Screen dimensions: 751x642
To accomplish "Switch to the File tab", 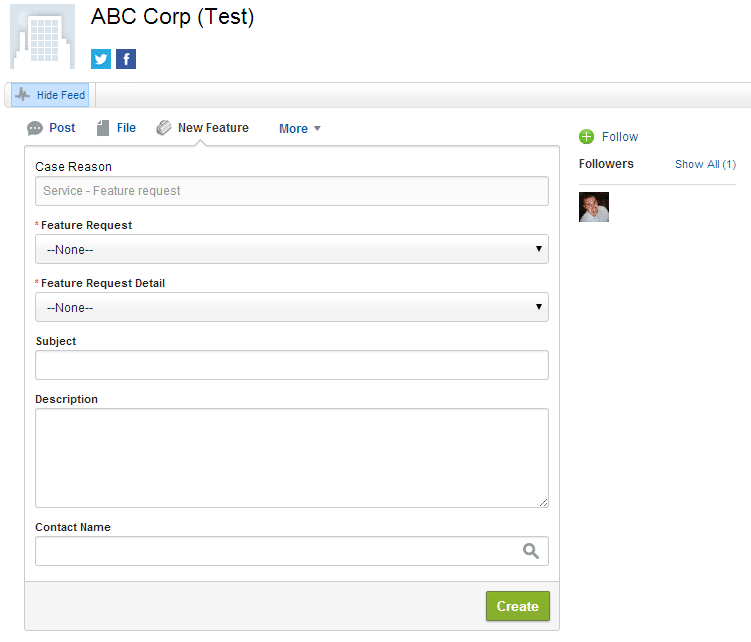I will (126, 128).
